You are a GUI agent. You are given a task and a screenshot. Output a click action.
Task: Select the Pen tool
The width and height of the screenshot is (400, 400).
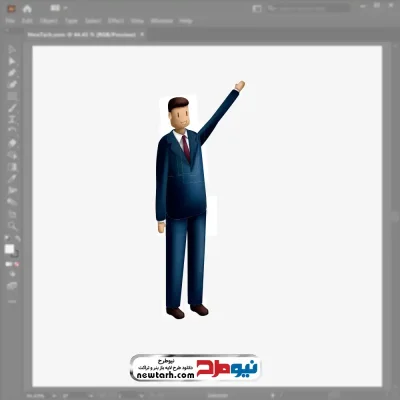(12, 73)
